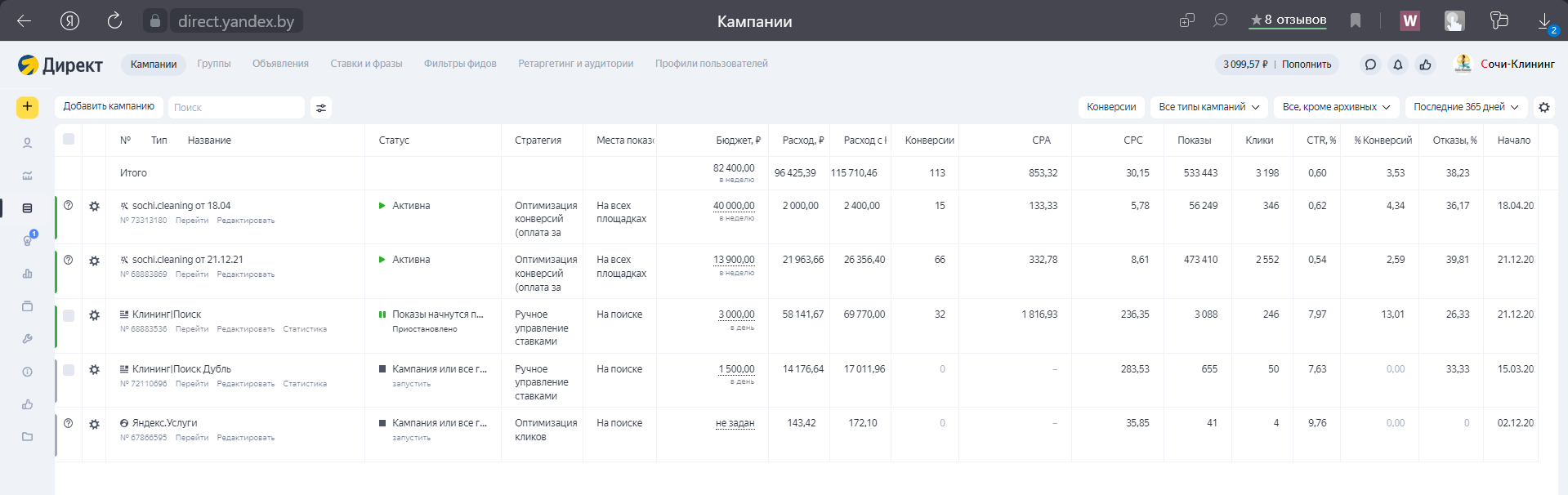
Task: Open the search filter settings icon
Action: 321,108
